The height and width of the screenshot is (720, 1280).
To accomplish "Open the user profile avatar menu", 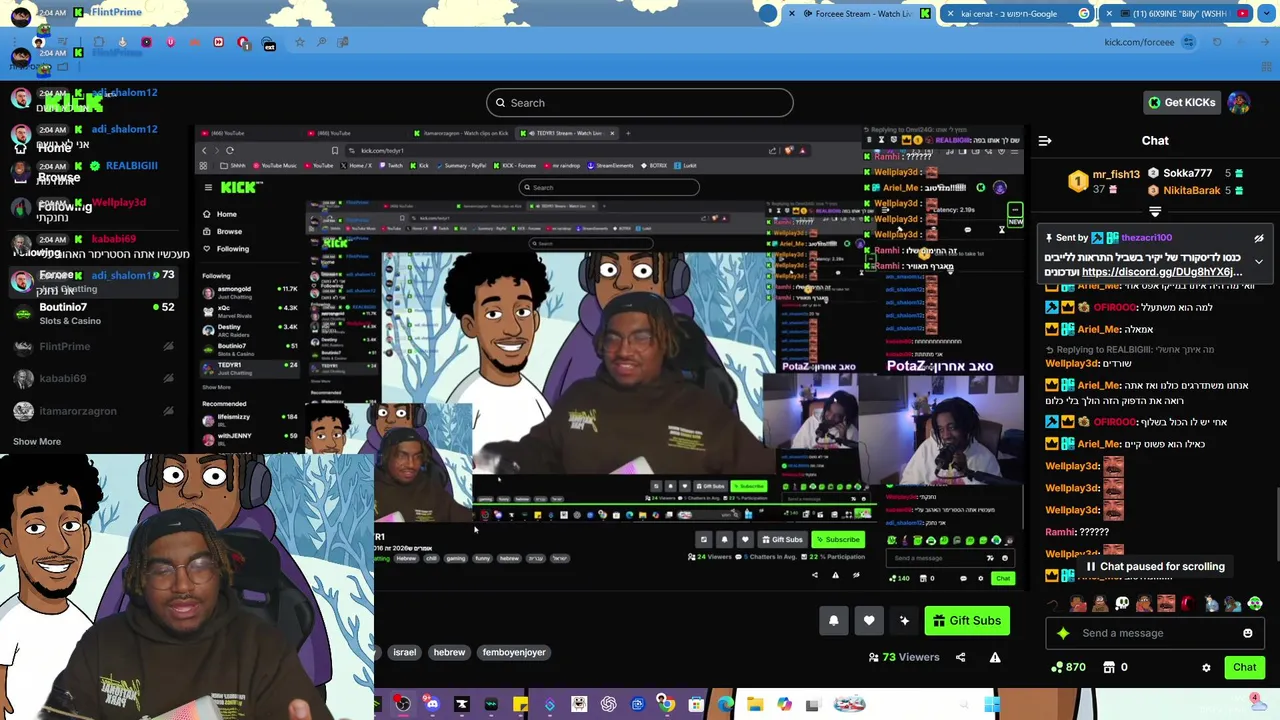I will 1239,102.
